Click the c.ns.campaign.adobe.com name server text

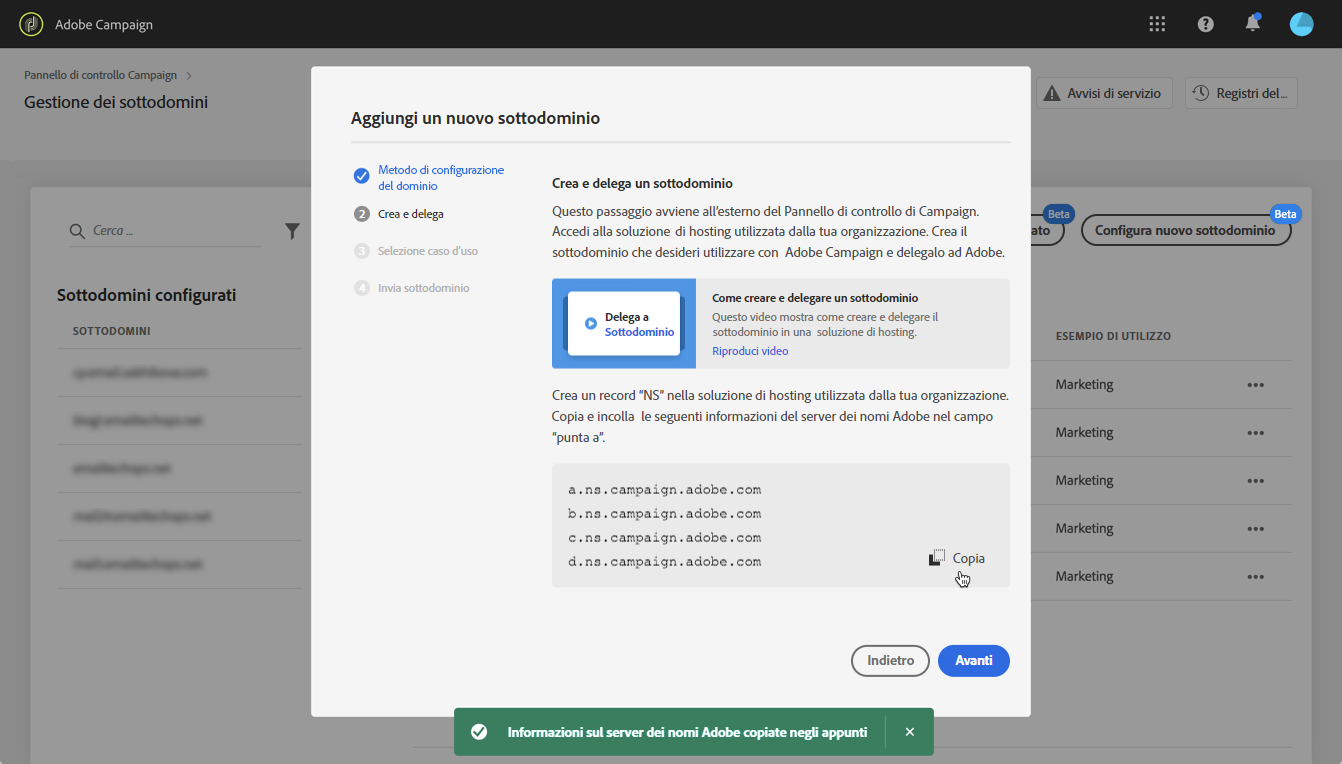(665, 538)
